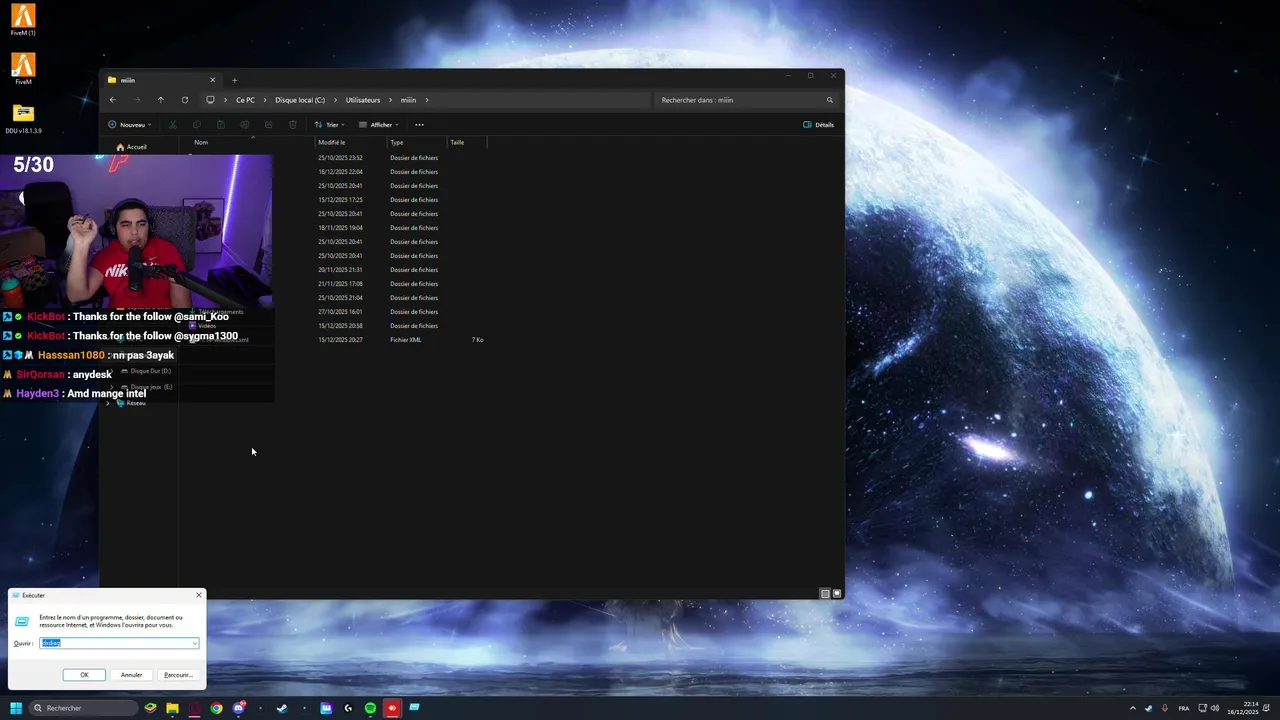Switch to details list view icon

[x=825, y=593]
